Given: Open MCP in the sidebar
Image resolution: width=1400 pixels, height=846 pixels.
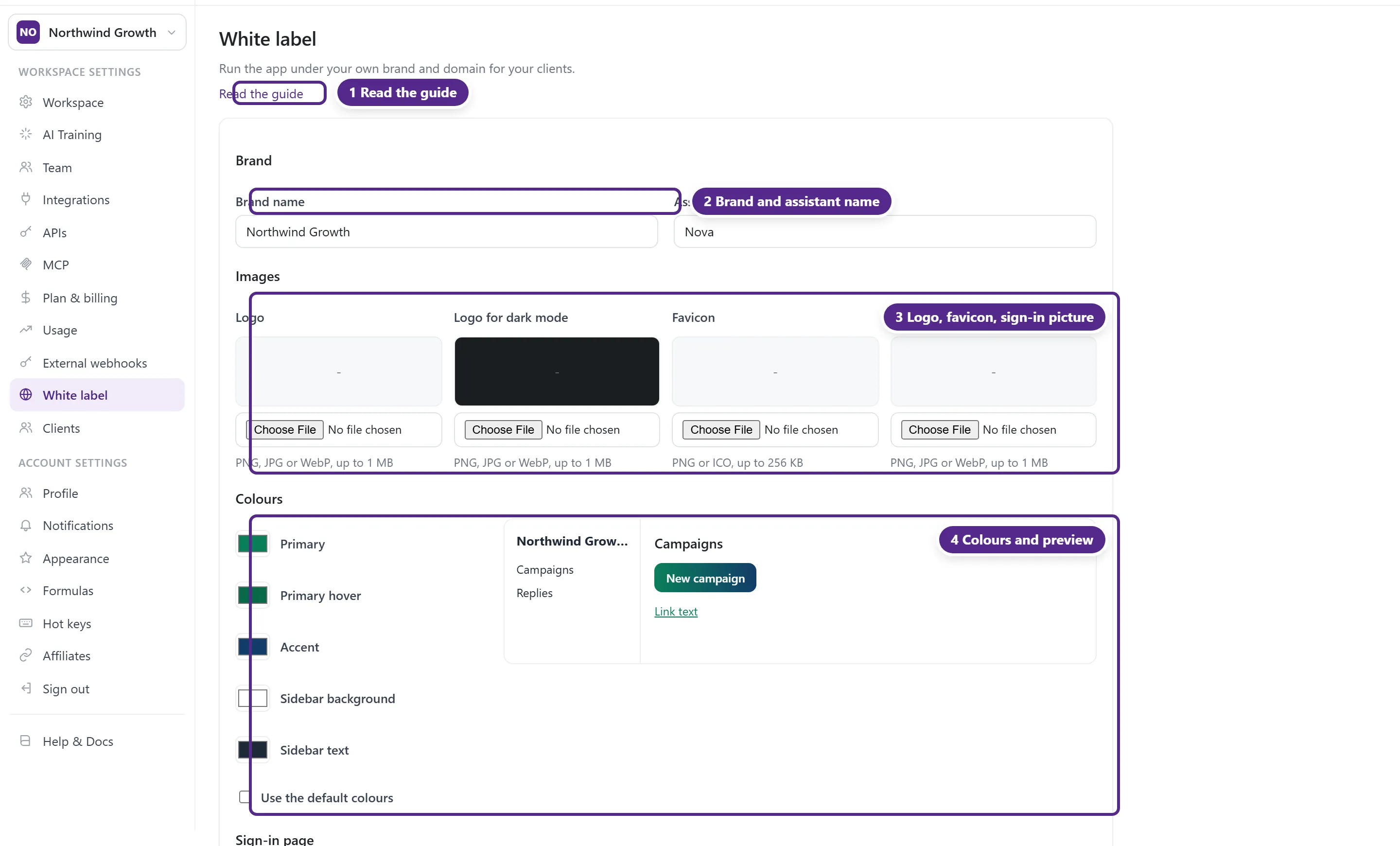Looking at the screenshot, I should 97,265.
